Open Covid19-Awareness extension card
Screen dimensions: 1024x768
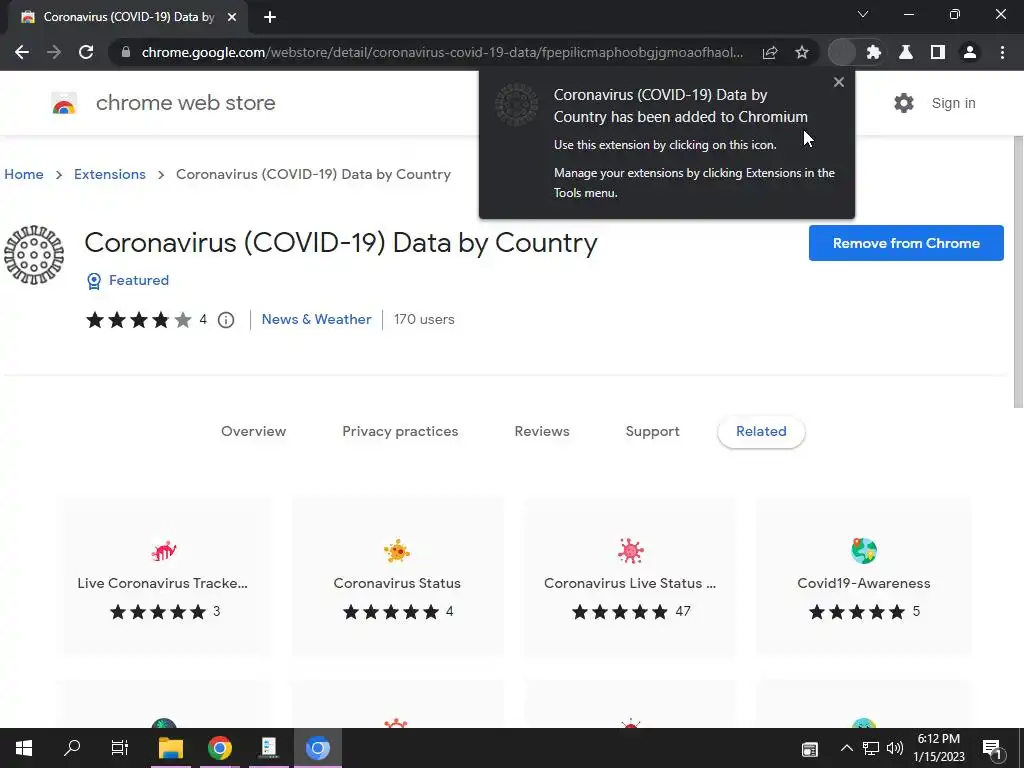coord(863,576)
